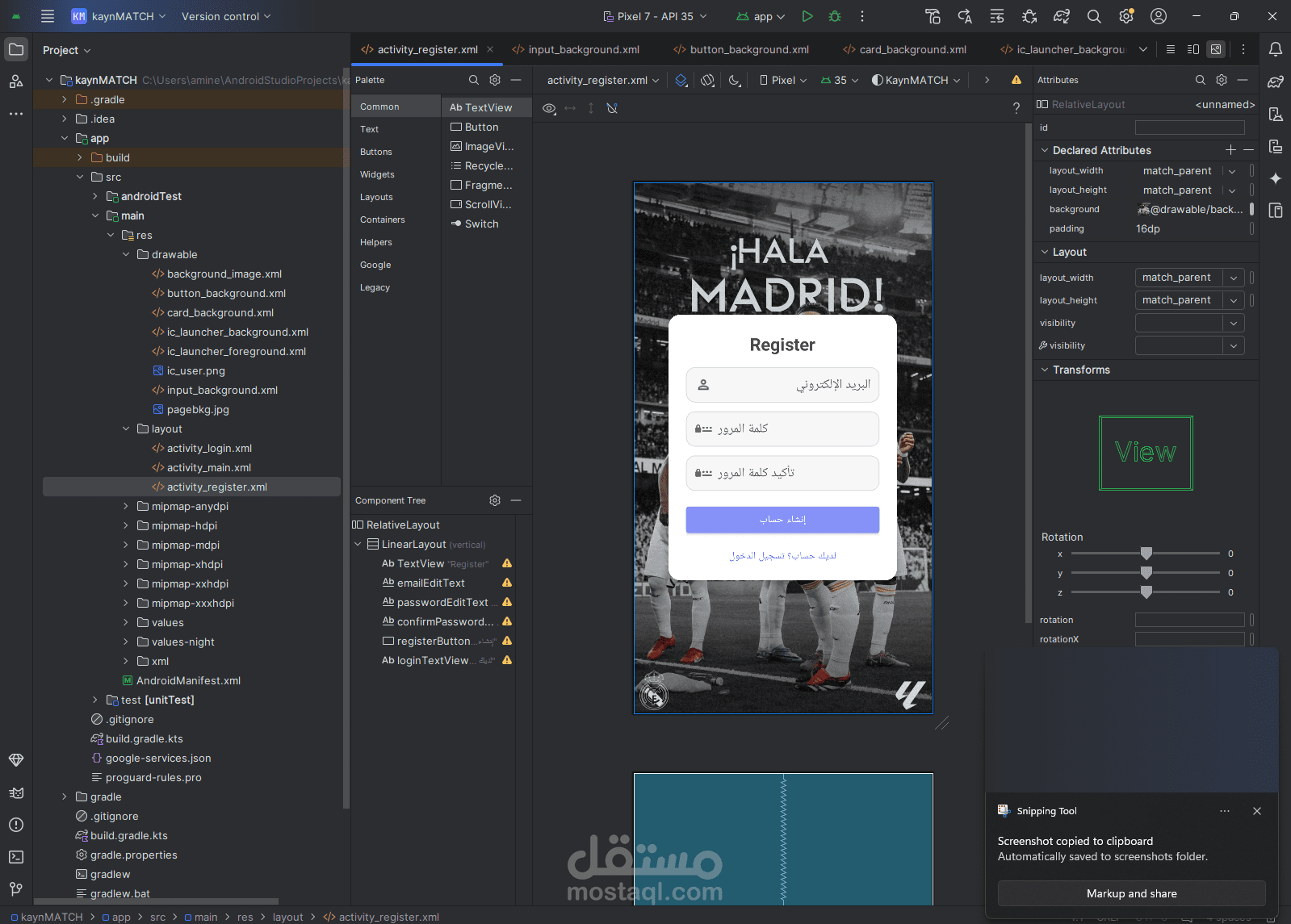Expand the values-night folder
This screenshot has height=924, width=1291.
pos(126,642)
